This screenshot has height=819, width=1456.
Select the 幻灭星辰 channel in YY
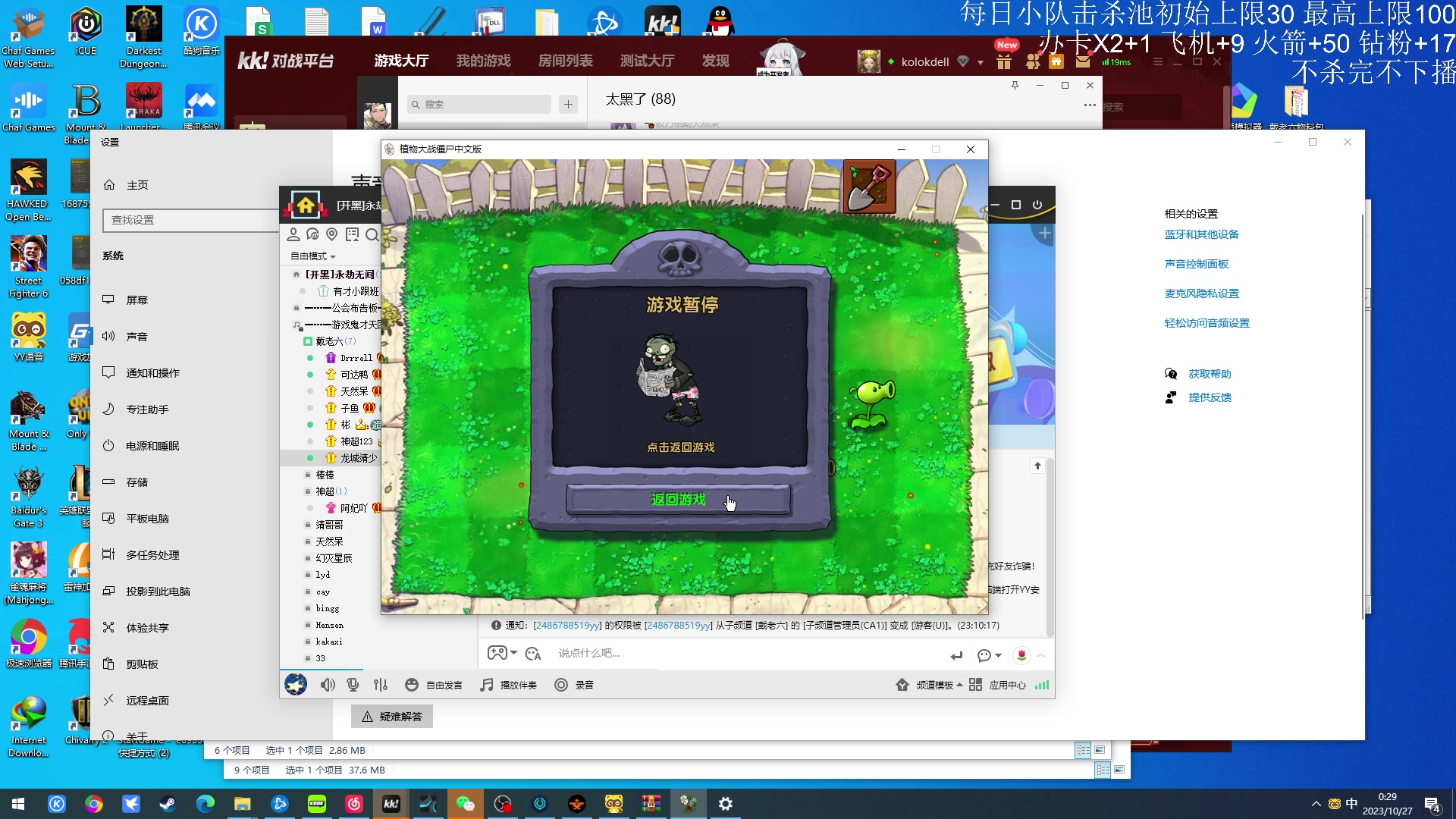(x=334, y=558)
